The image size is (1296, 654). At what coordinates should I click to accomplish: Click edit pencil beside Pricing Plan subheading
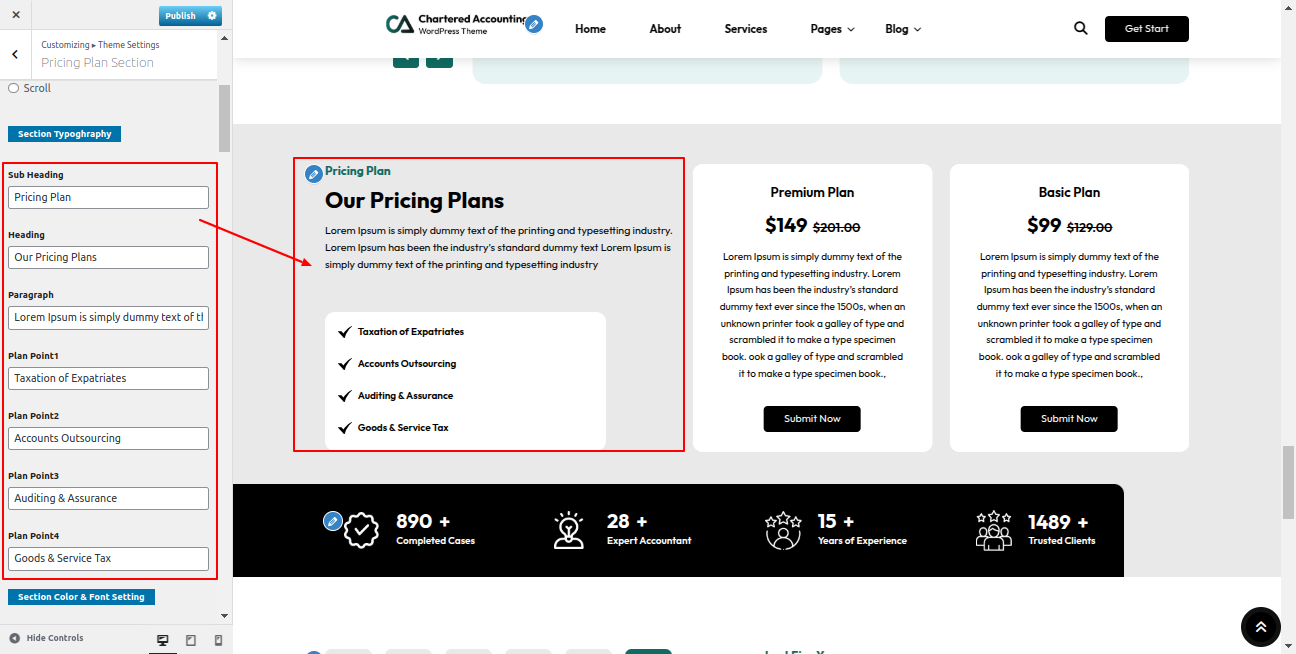point(313,174)
